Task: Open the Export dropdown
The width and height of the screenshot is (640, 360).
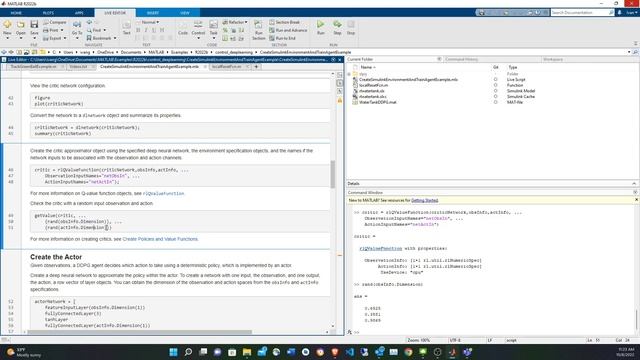Action: tap(64, 38)
